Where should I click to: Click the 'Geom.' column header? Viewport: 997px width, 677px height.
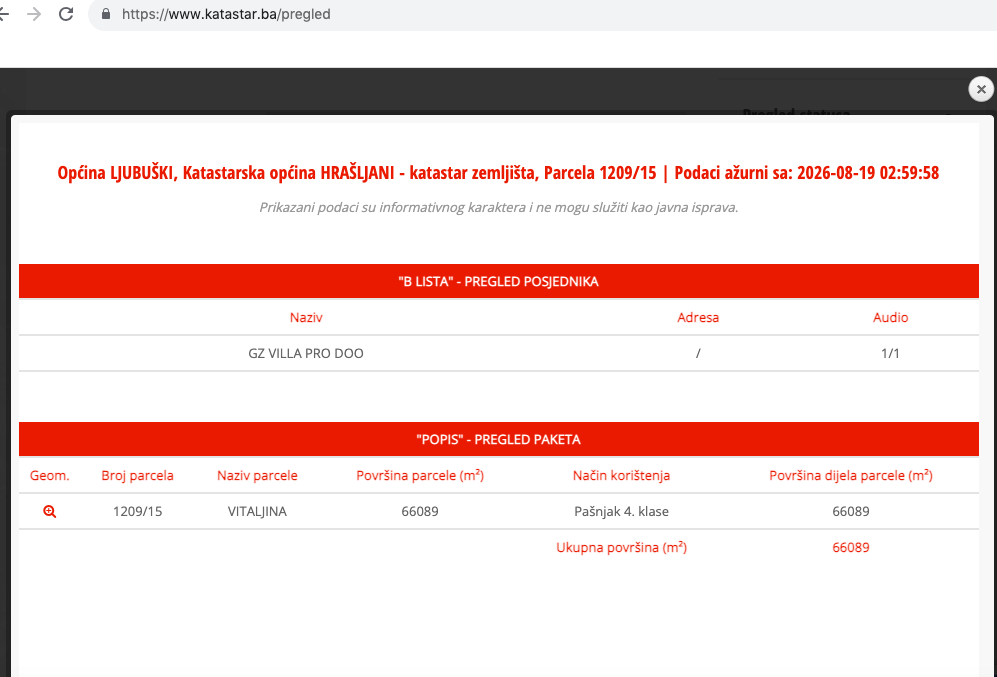50,475
